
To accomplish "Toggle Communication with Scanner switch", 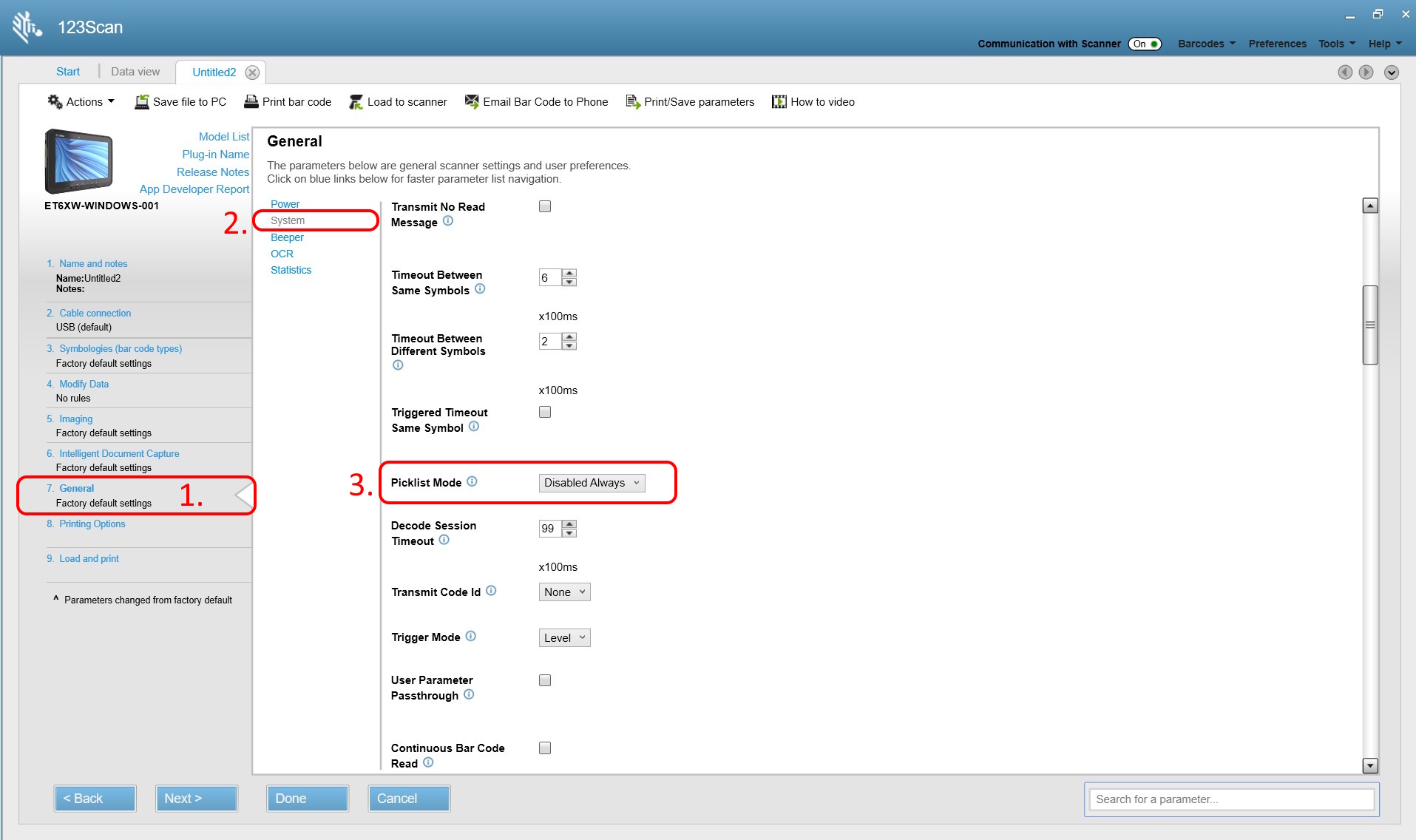I will (1145, 44).
